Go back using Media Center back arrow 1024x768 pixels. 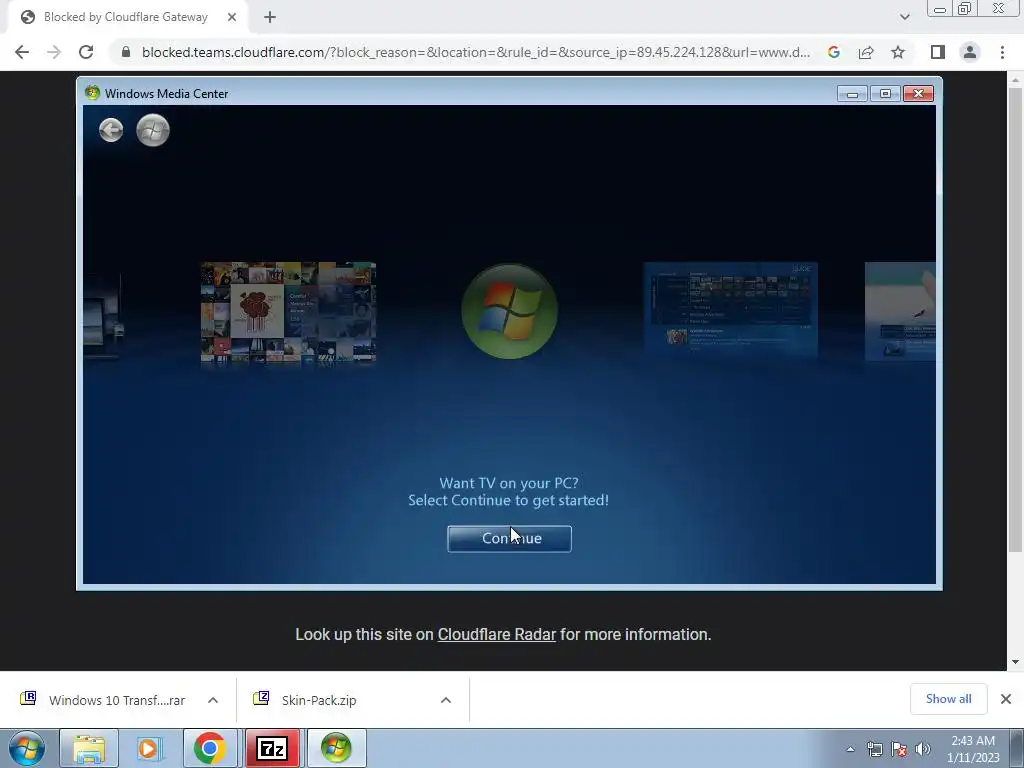click(x=111, y=130)
